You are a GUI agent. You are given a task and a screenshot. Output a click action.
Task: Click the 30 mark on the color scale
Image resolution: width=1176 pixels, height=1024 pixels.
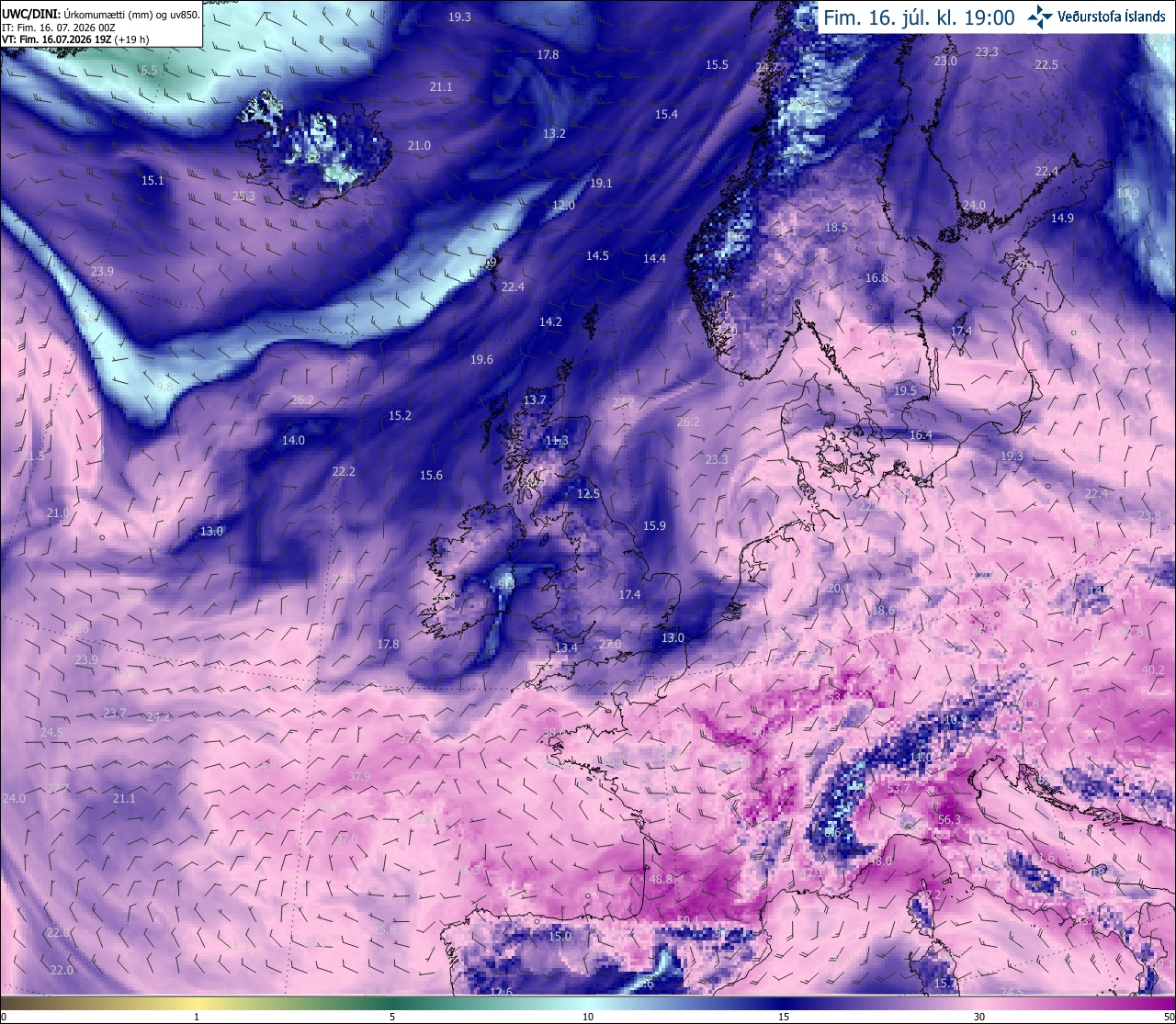[979, 1017]
